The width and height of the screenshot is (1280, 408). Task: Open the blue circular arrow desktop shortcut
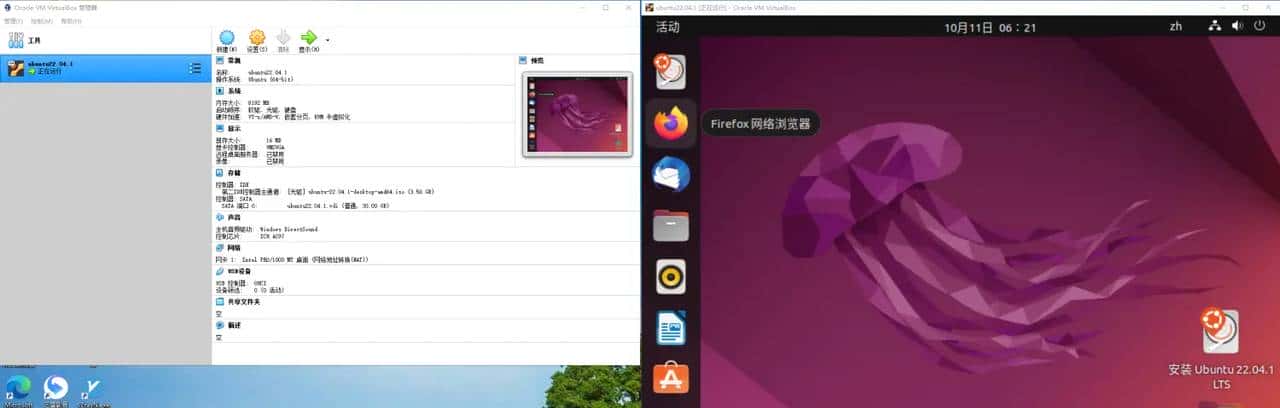(x=55, y=389)
